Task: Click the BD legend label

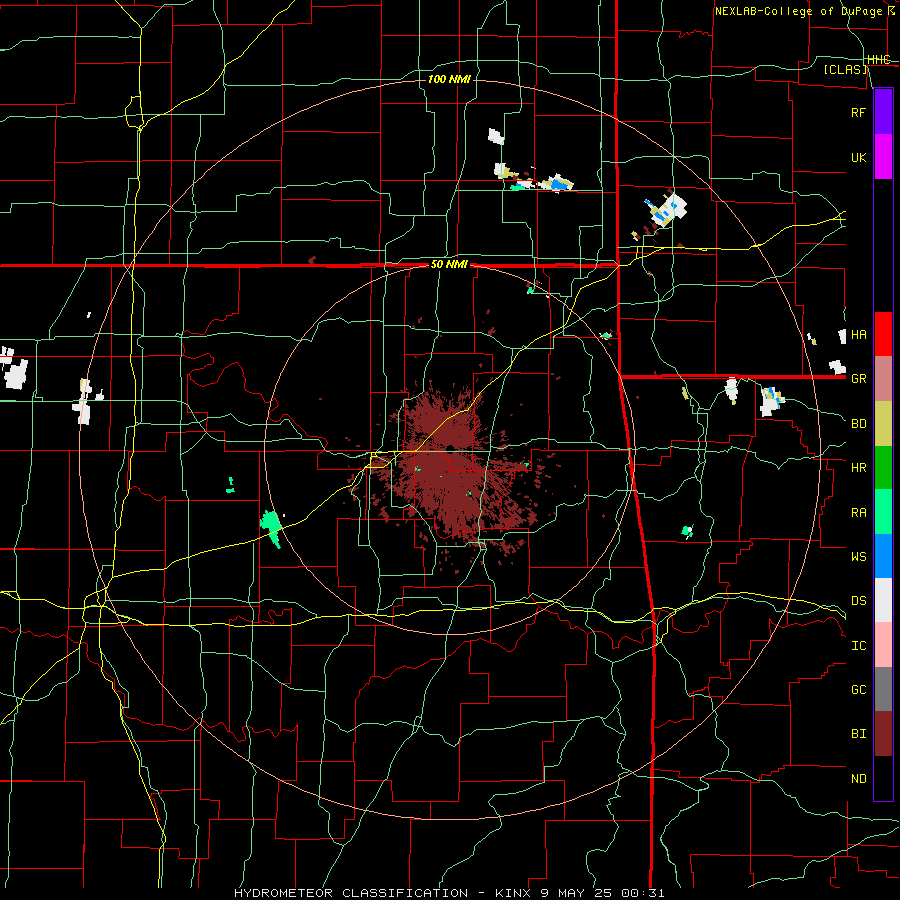Action: point(859,424)
